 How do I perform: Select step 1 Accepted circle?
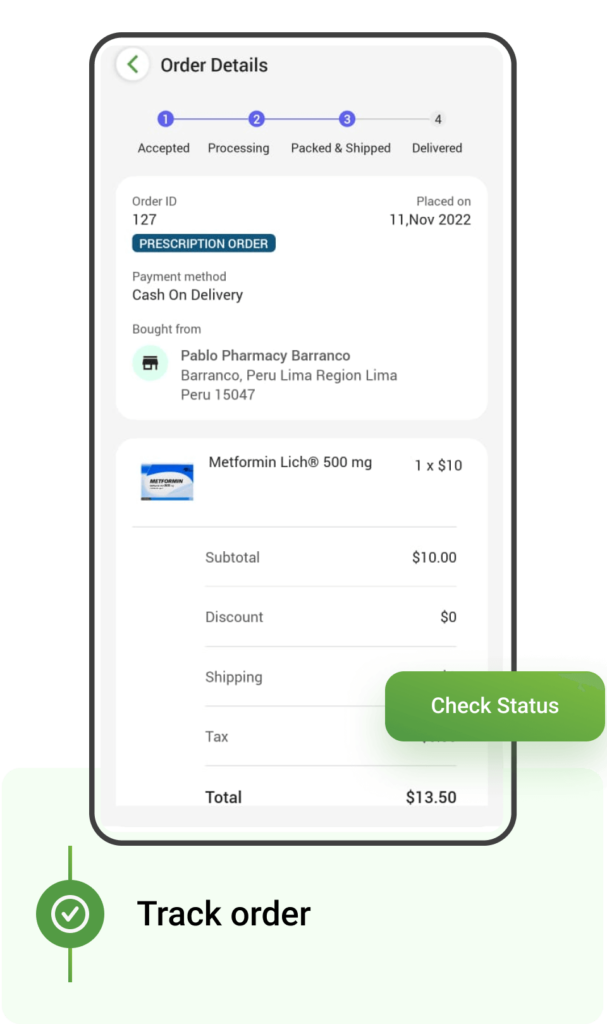click(x=165, y=119)
